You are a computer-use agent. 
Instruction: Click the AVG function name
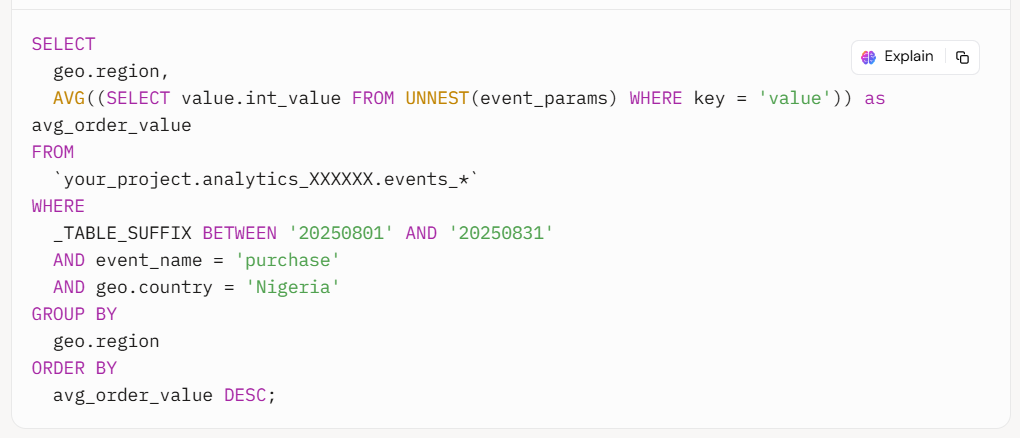pos(69,99)
